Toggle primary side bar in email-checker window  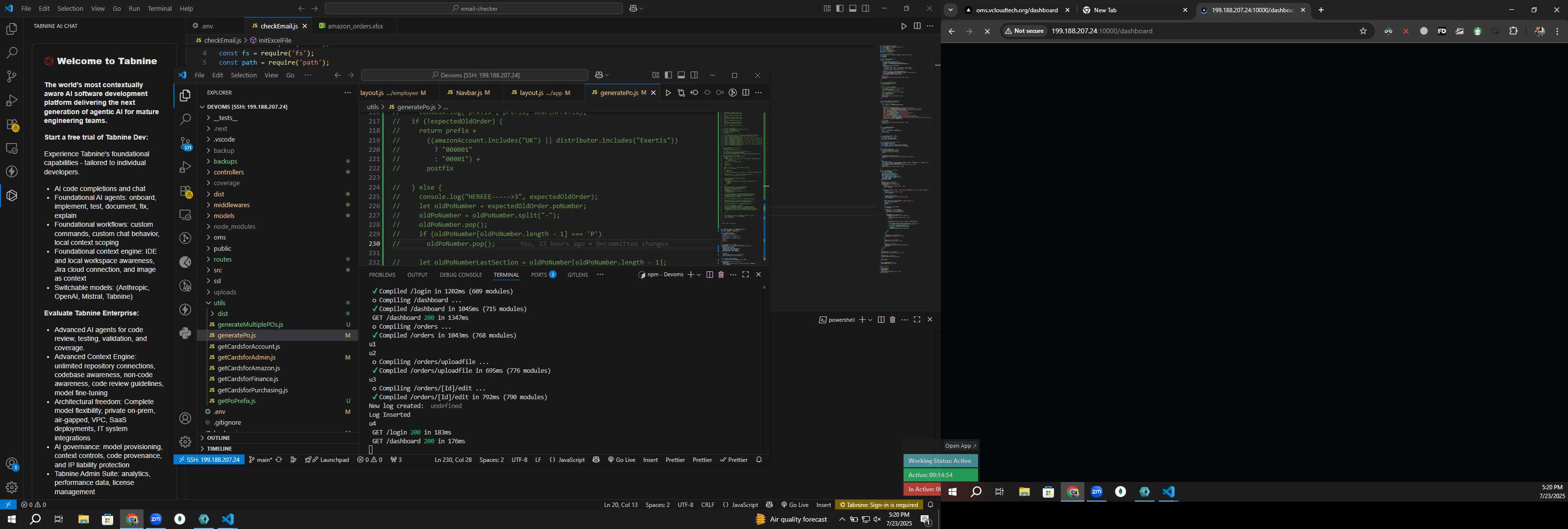click(x=840, y=8)
